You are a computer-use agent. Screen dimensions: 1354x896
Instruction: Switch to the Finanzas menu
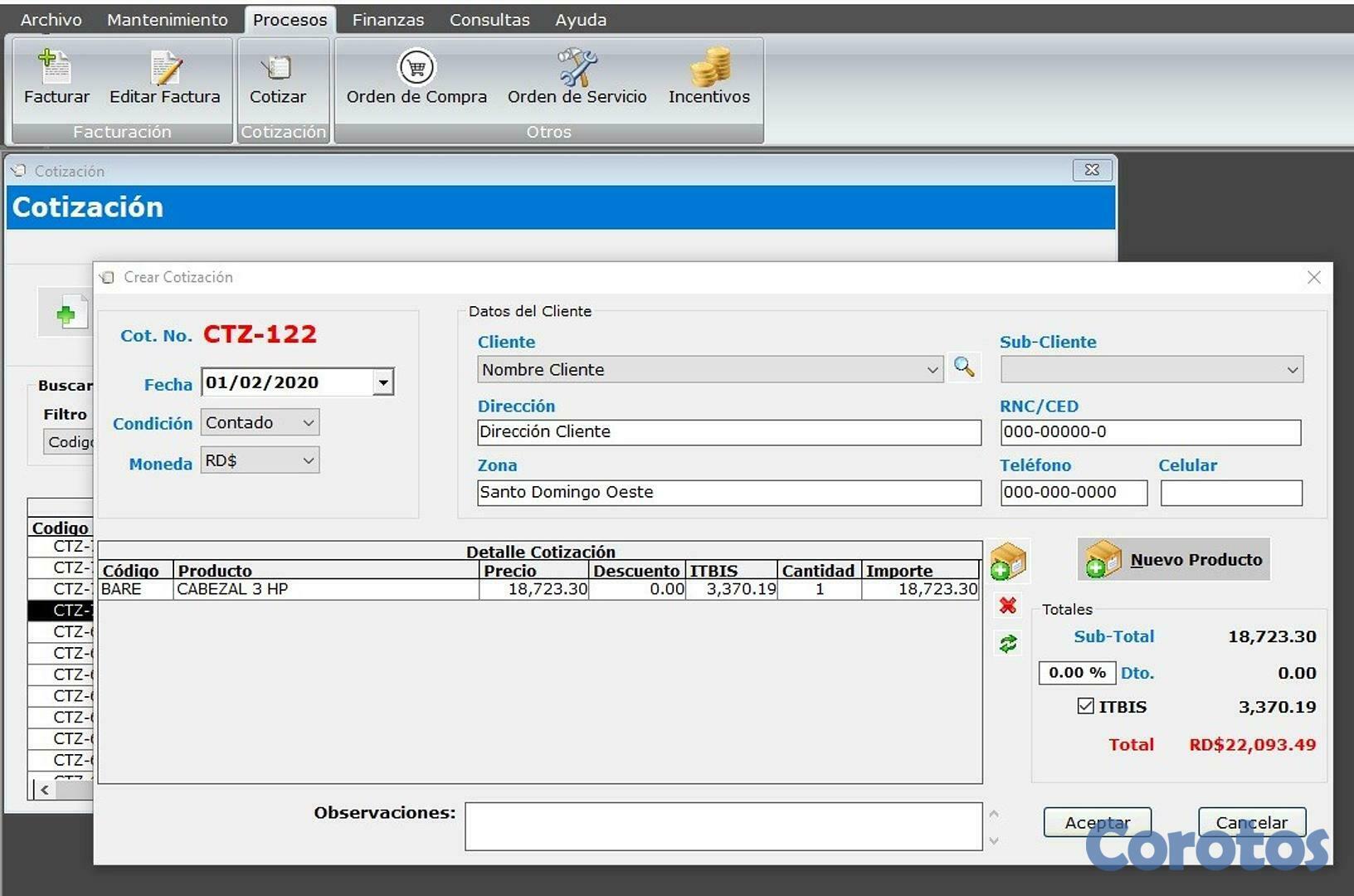click(387, 19)
